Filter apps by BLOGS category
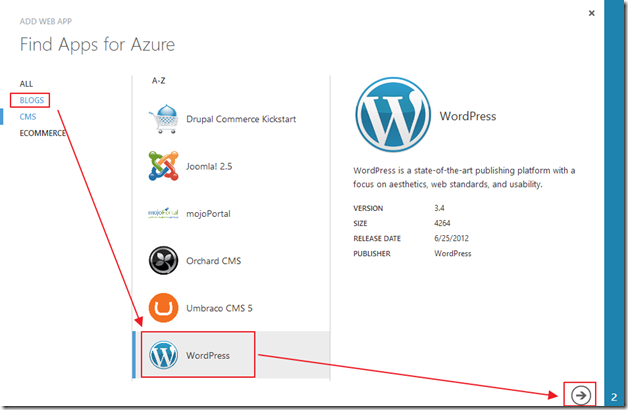 (32, 100)
